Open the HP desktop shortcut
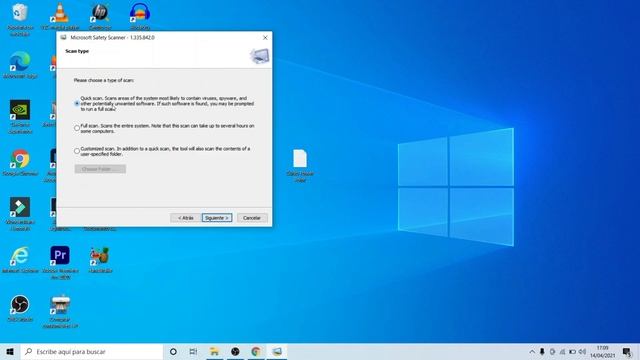This screenshot has width=640, height=360. click(100, 16)
